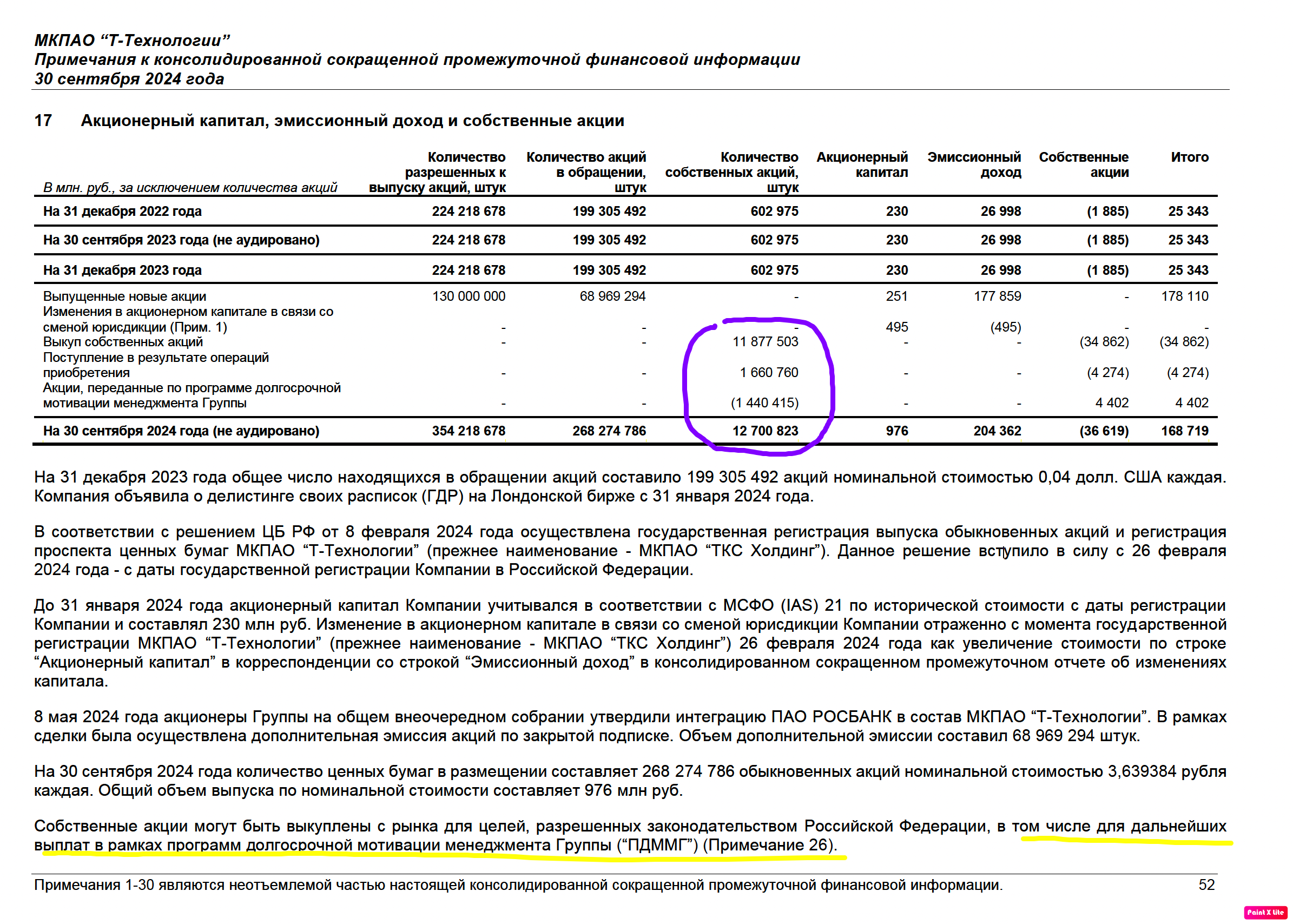This screenshot has width=1293, height=924.
Task: Click the page number 52
Action: 1206,885
